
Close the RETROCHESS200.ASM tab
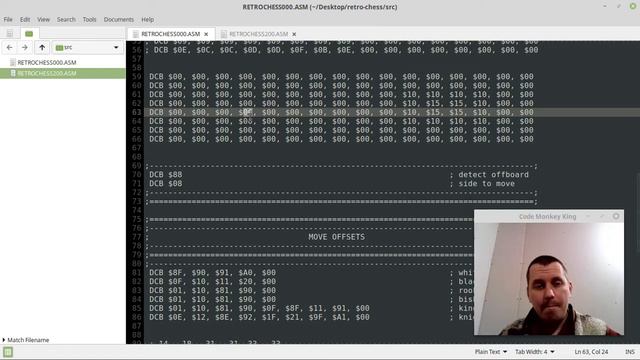click(294, 34)
